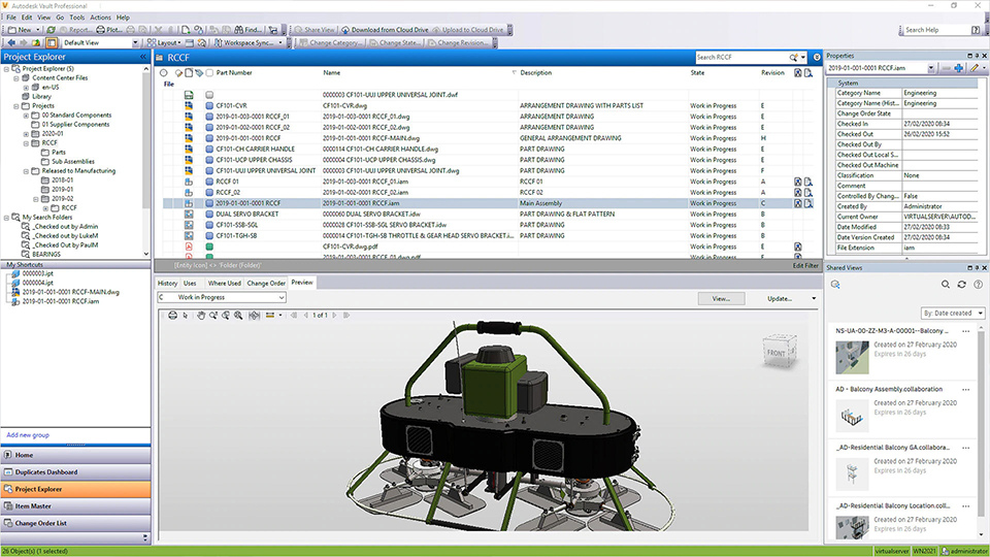Select the Pan hand tool in preview
This screenshot has width=990, height=557.
[201, 315]
